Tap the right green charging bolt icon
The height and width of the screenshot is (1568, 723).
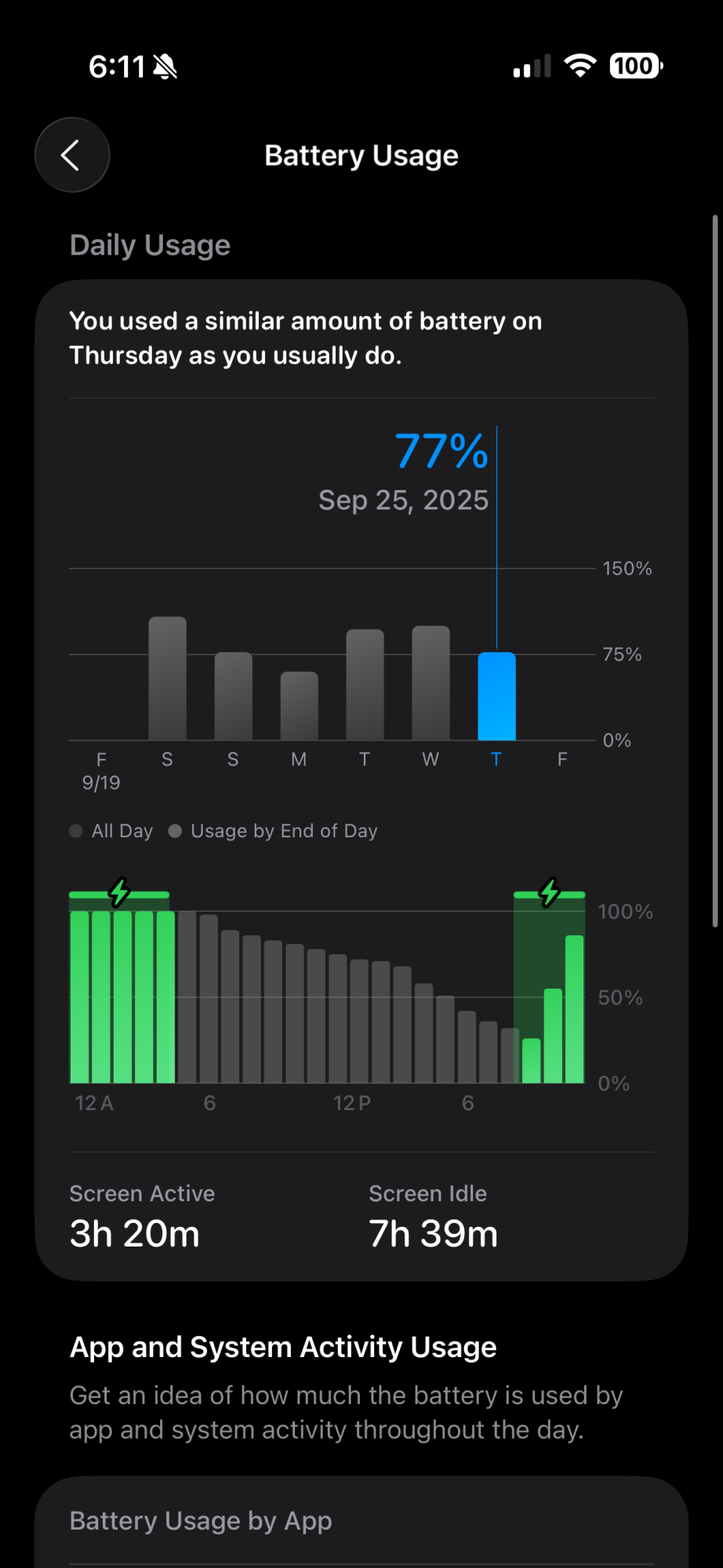tap(550, 891)
